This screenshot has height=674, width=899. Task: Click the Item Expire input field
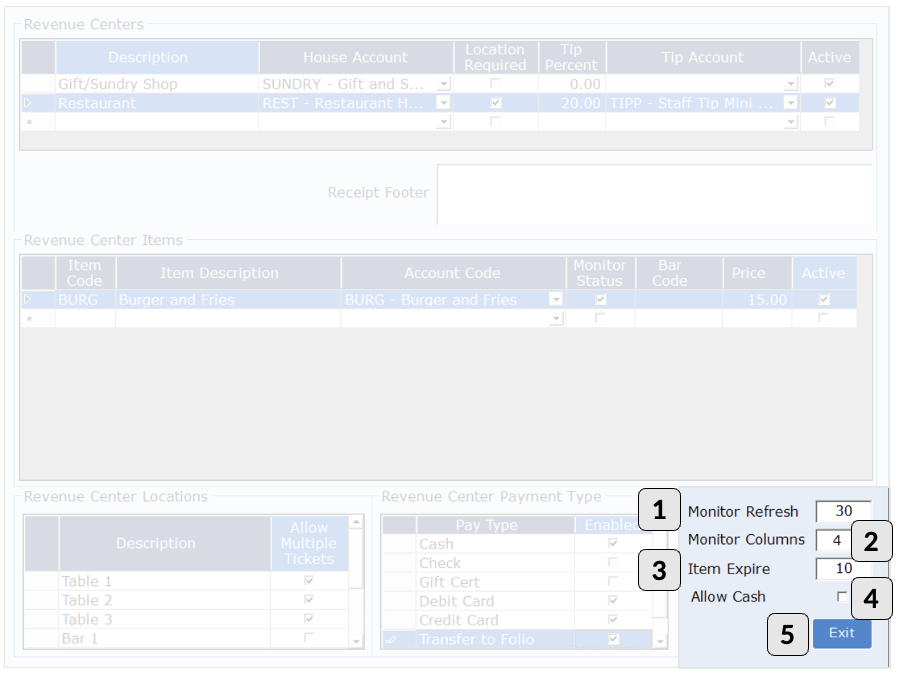point(842,569)
